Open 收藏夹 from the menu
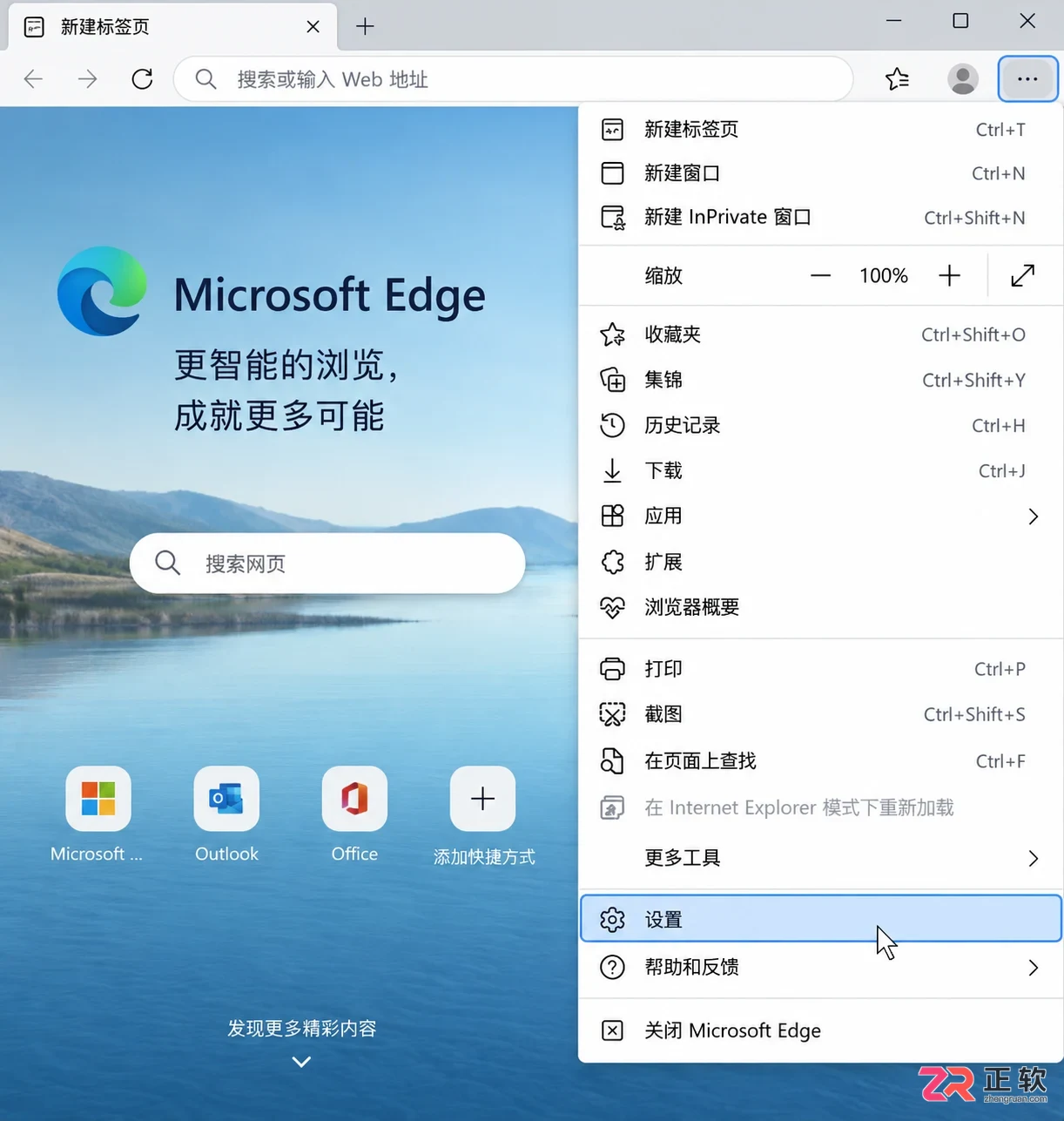This screenshot has height=1121, width=1064. click(x=820, y=334)
